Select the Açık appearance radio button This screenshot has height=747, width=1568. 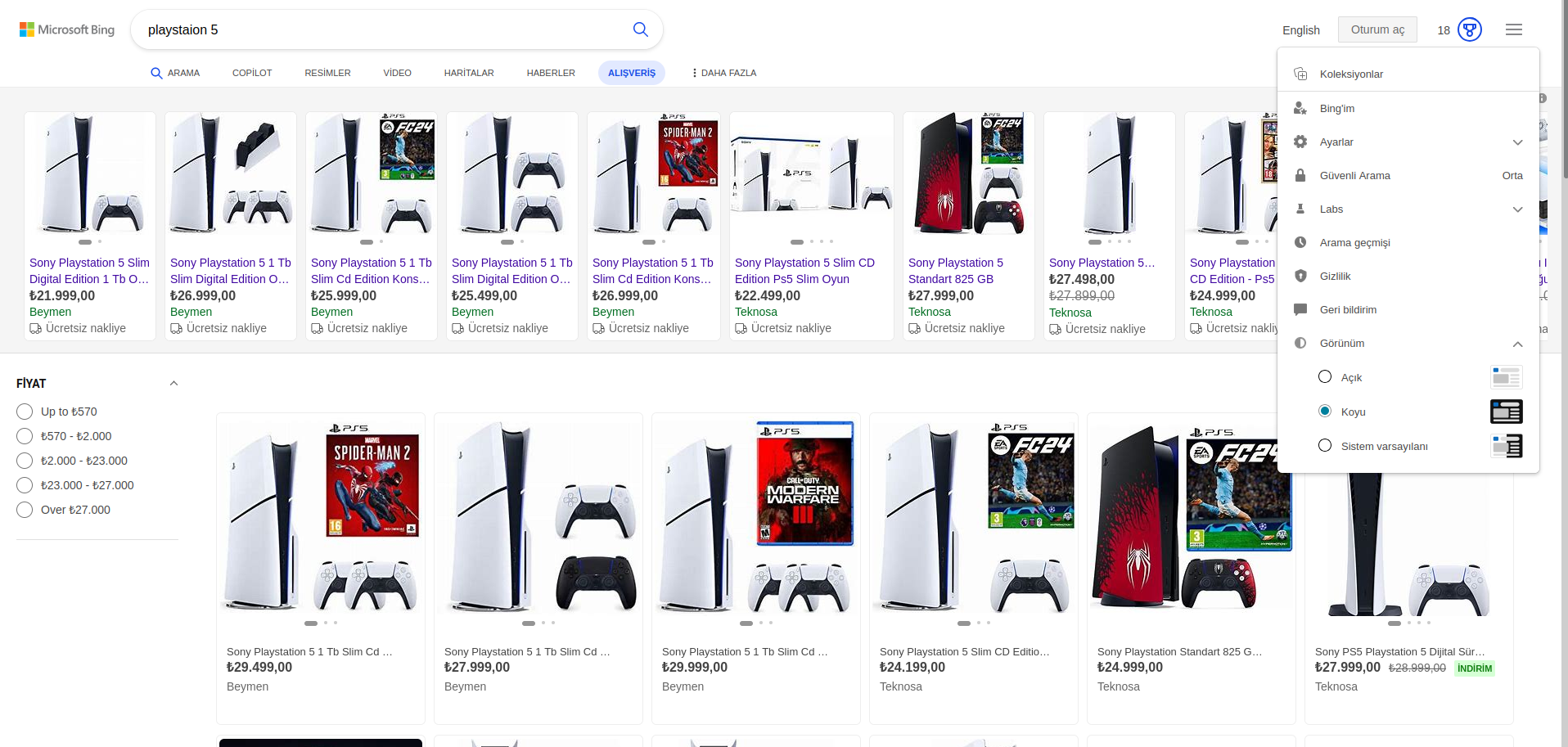click(1325, 377)
